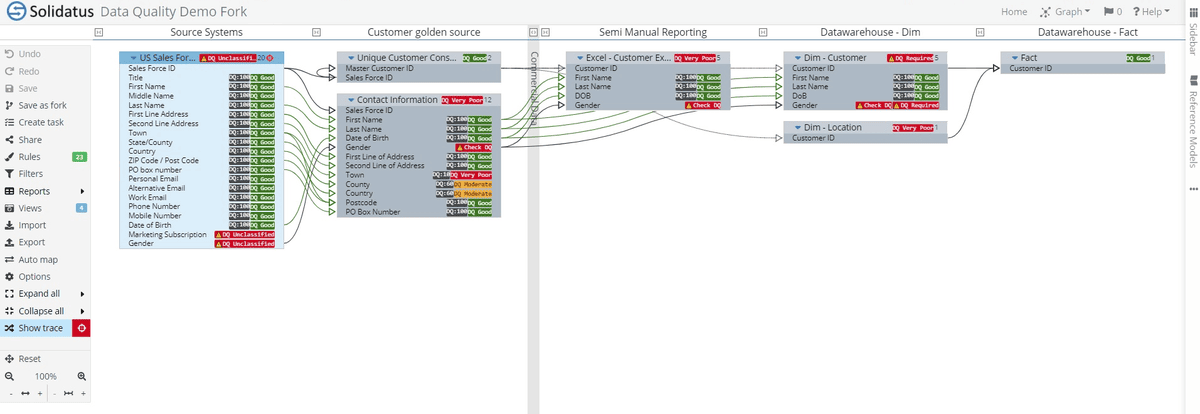
Task: Click DQ Unclassified badge on US Sales Force header
Action: (227, 58)
